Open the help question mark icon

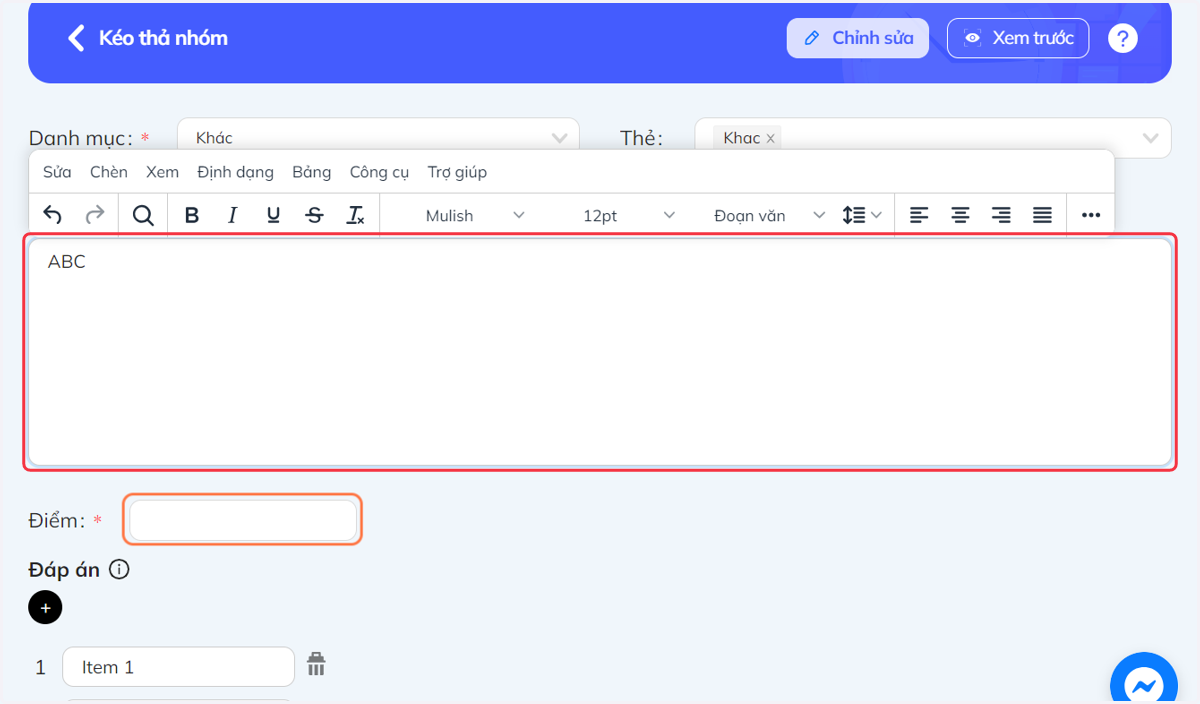tap(1123, 38)
